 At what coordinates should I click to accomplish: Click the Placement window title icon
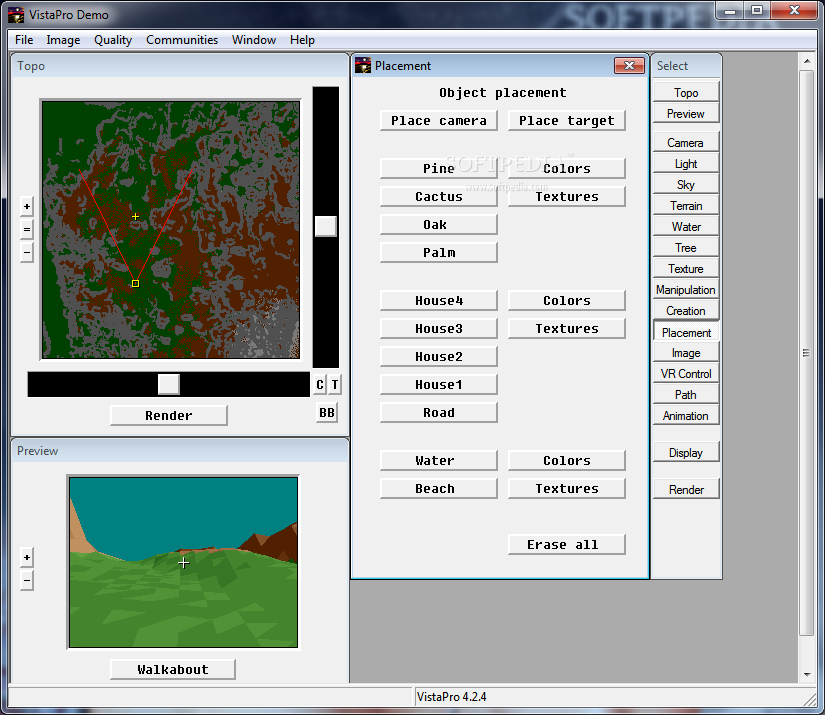tap(363, 66)
